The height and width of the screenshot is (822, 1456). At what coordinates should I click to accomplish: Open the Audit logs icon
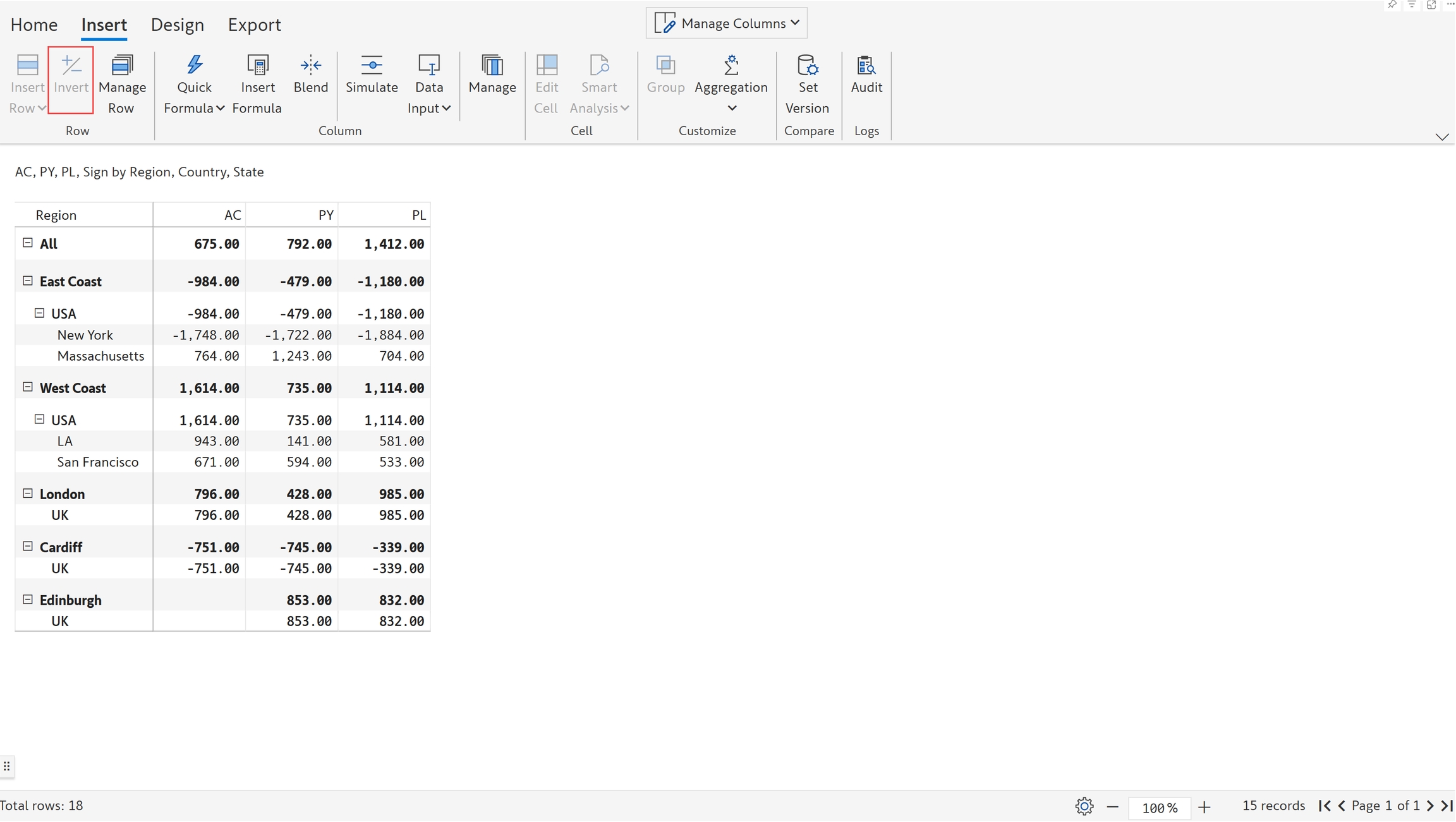pyautogui.click(x=866, y=66)
